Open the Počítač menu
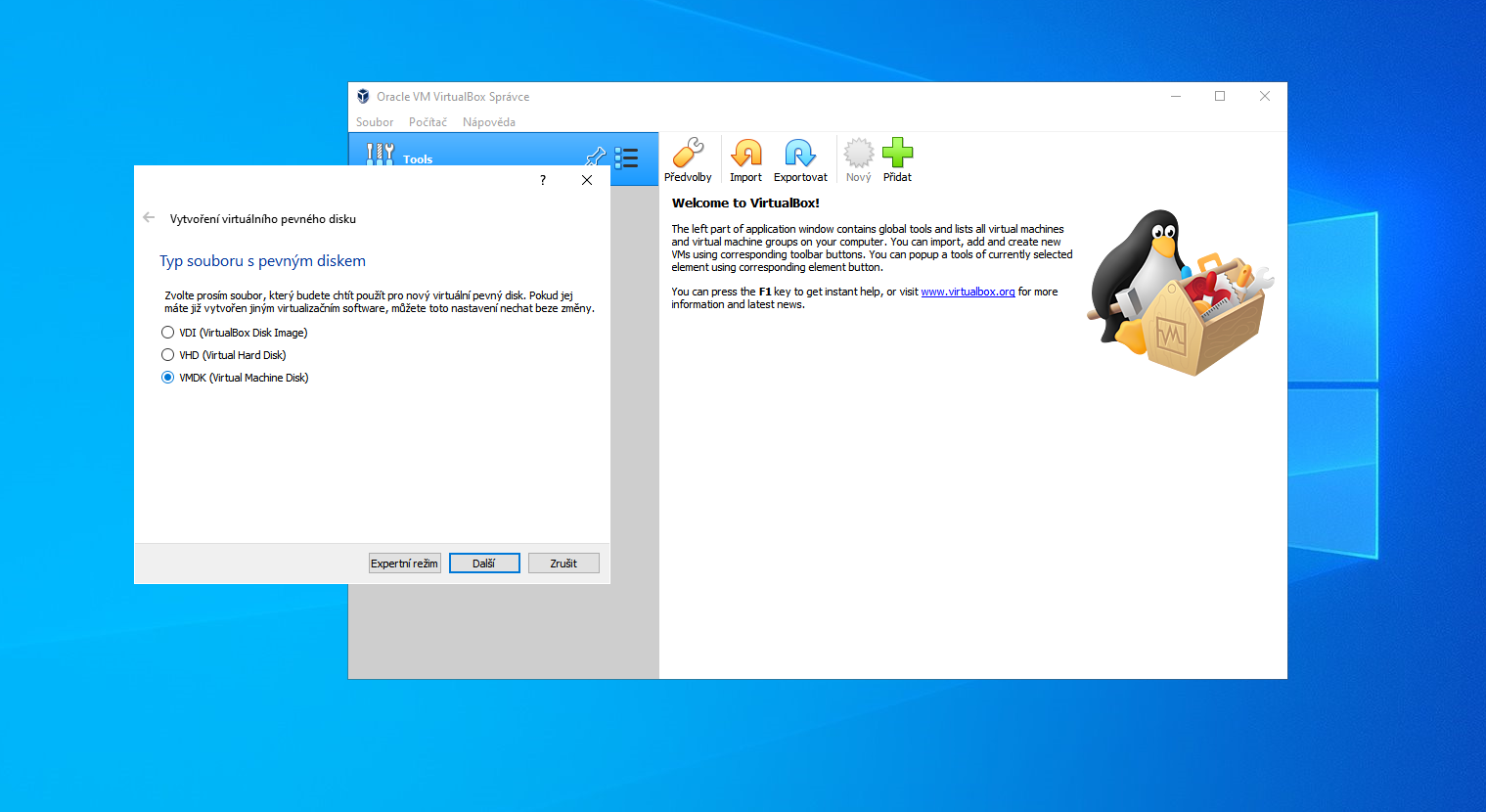The image size is (1486, 812). (x=428, y=122)
